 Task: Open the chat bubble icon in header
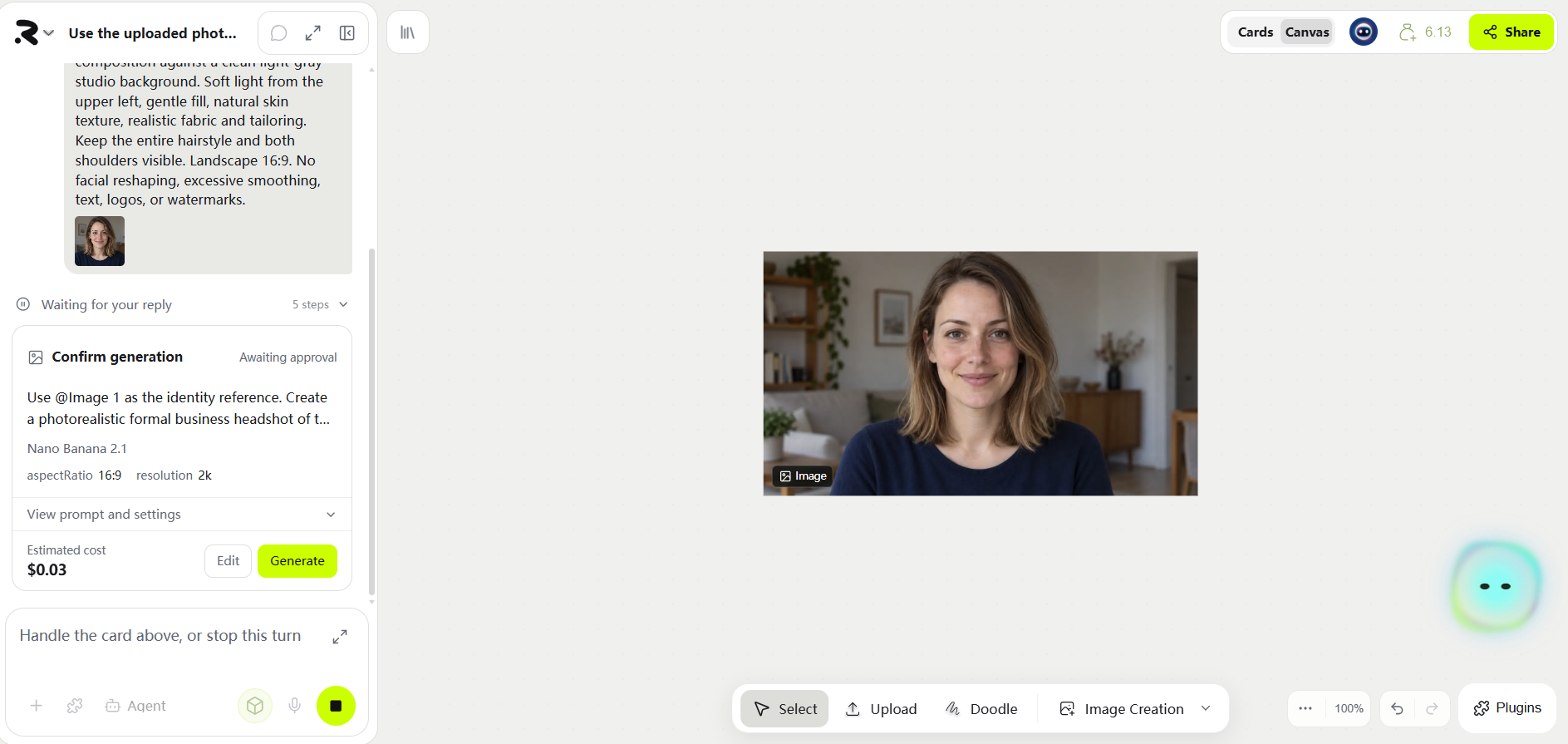[279, 33]
